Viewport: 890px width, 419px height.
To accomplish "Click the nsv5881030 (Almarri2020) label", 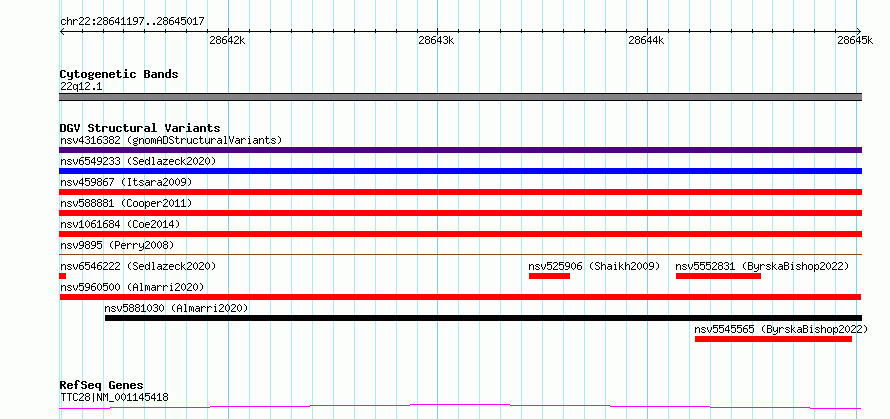I will [177, 308].
